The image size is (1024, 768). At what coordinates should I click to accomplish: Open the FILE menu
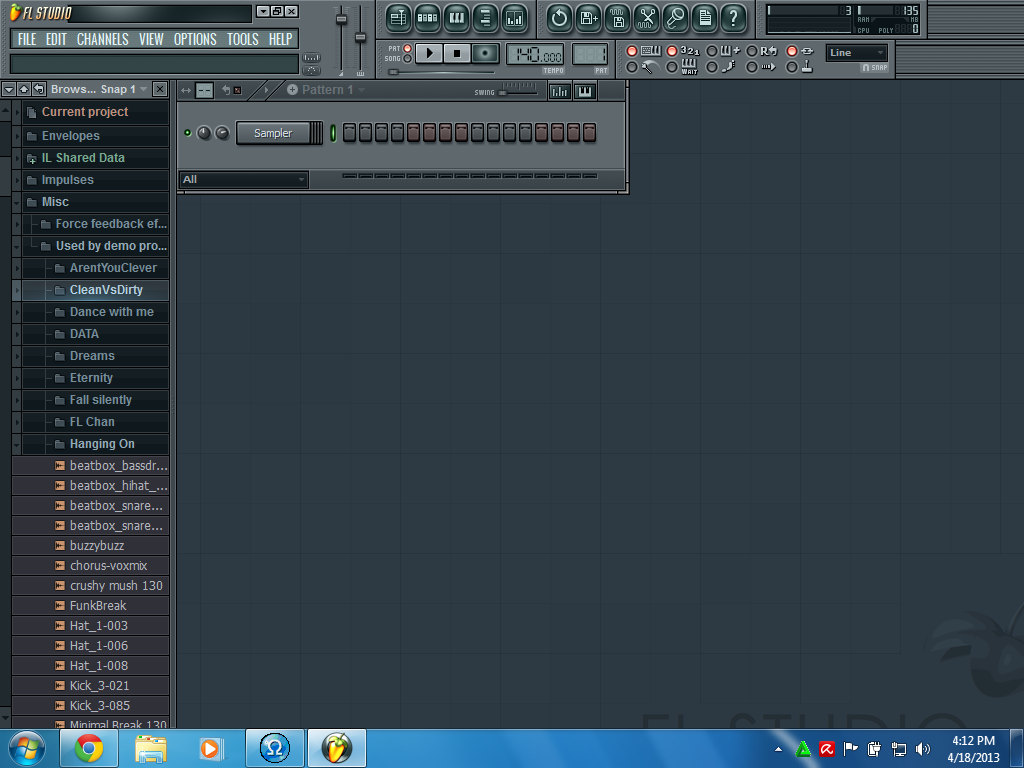click(27, 39)
